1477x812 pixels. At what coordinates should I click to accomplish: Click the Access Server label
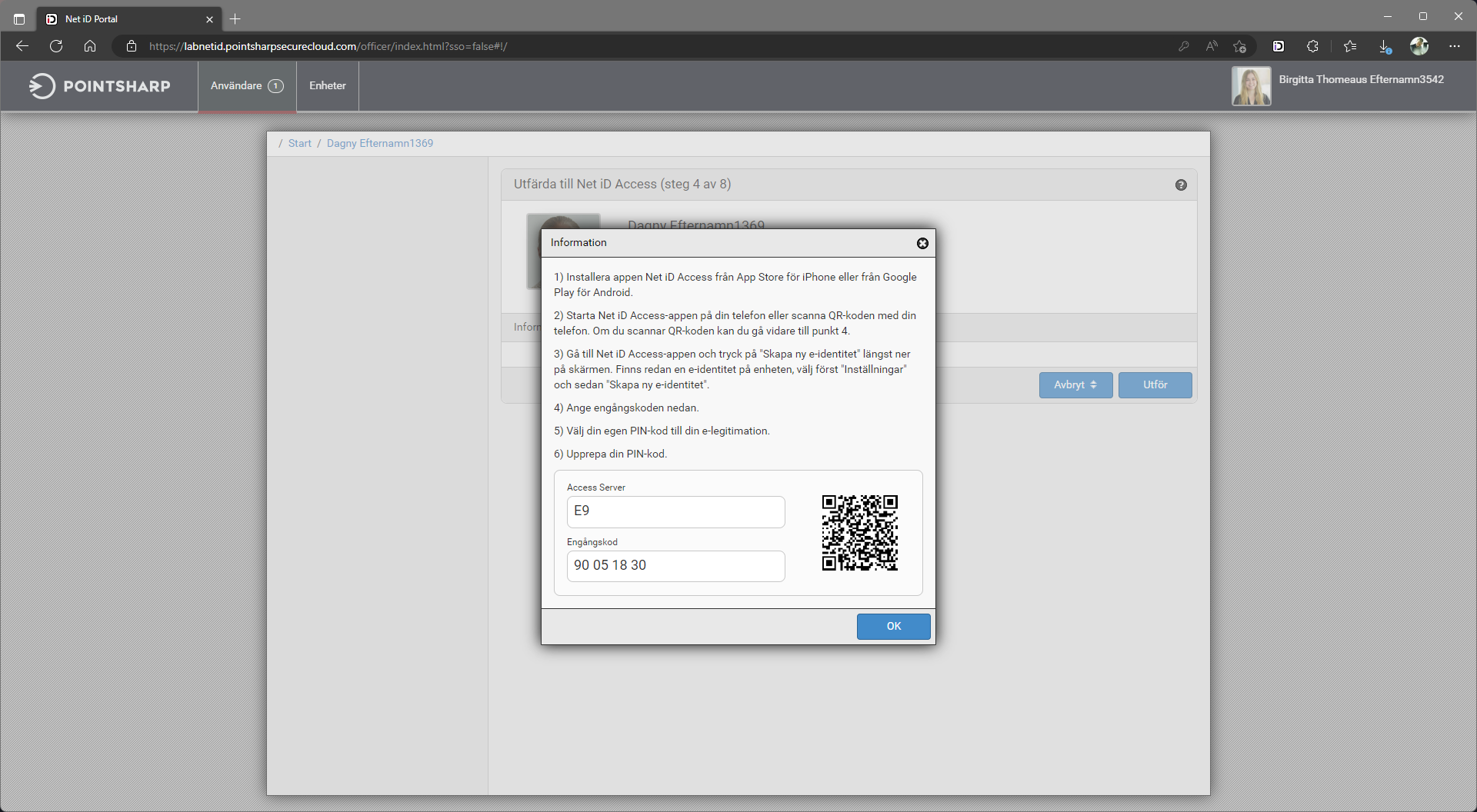(x=596, y=488)
